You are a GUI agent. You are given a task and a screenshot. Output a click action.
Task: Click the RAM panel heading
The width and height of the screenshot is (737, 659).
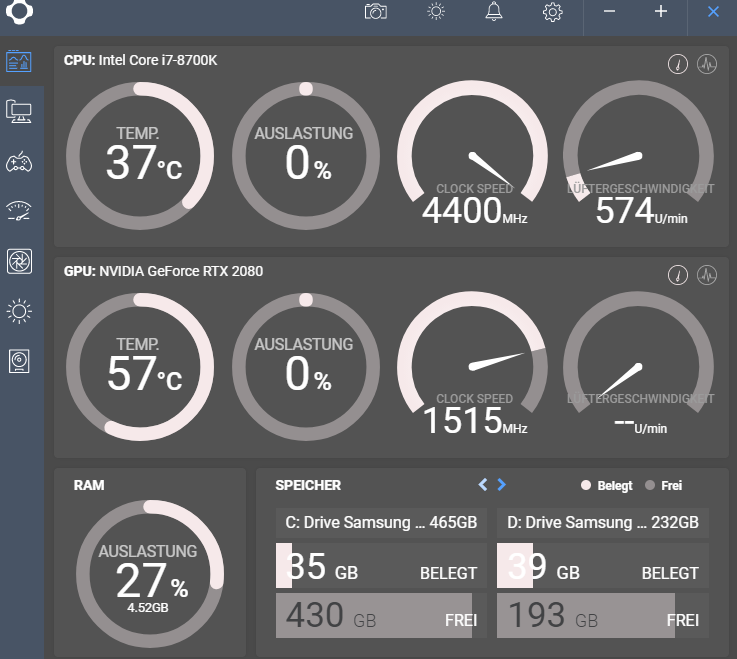[89, 485]
